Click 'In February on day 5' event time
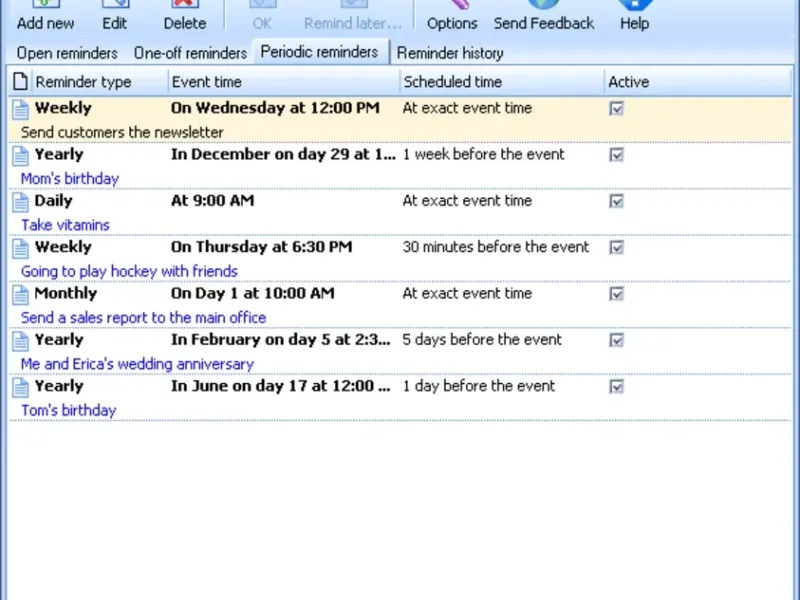This screenshot has height=600, width=800. click(x=281, y=340)
